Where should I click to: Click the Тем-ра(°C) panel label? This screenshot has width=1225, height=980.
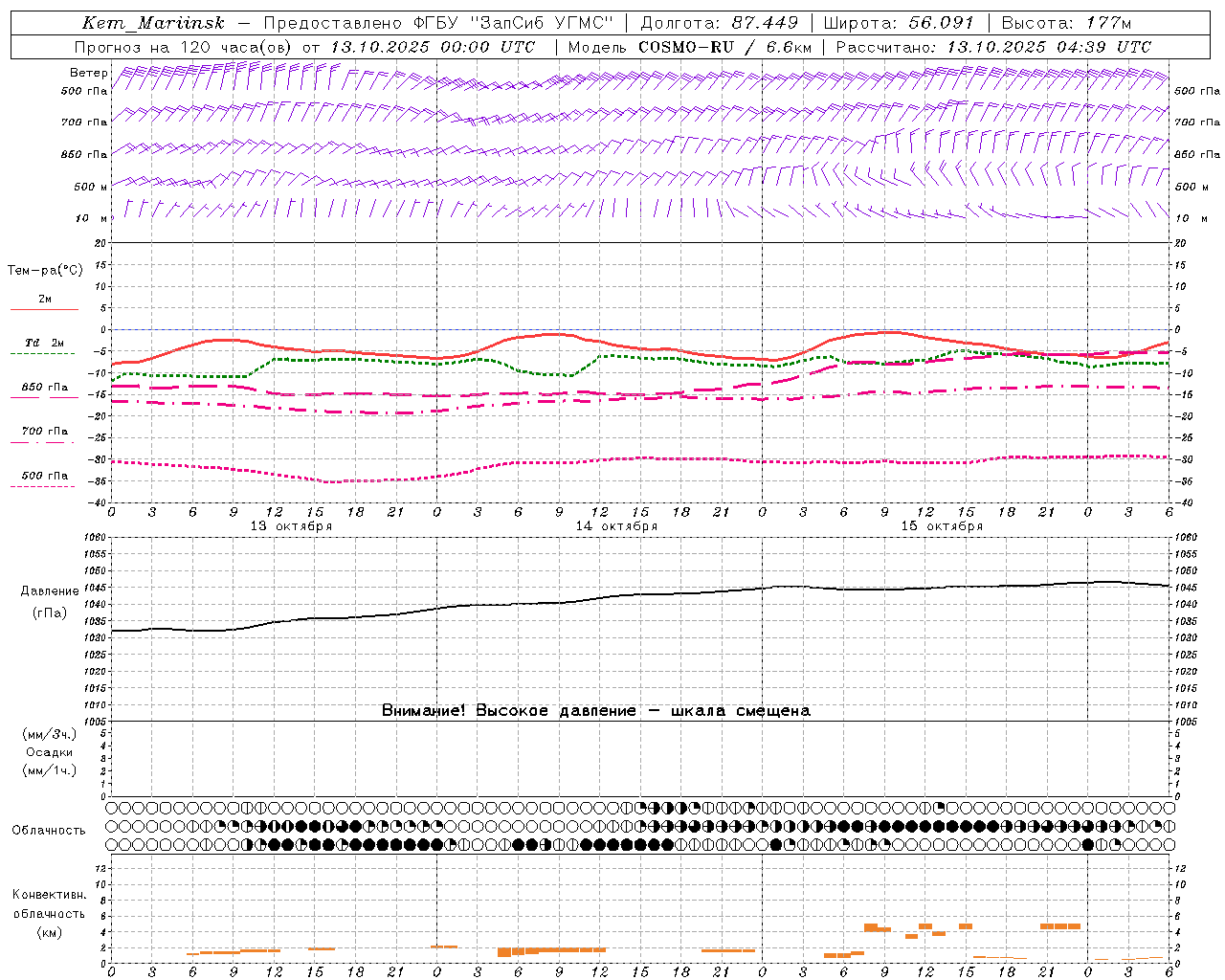[x=45, y=271]
